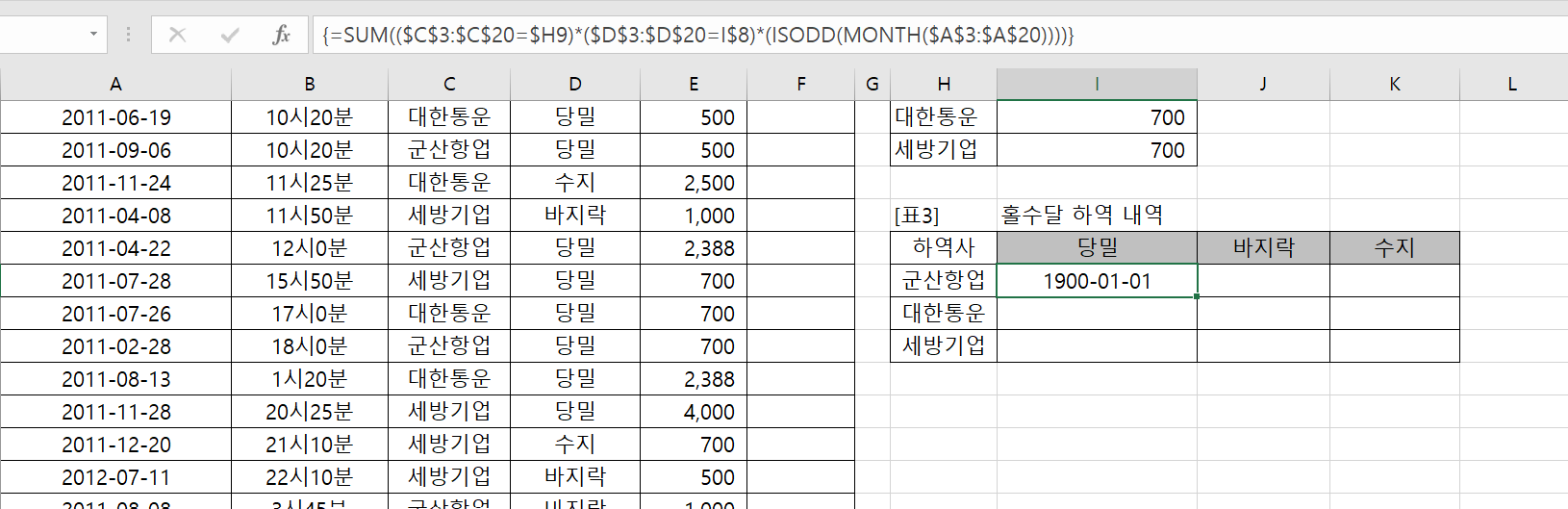Screen dimensions: 1568x509
Task: Select the column I header
Action: tap(1097, 85)
